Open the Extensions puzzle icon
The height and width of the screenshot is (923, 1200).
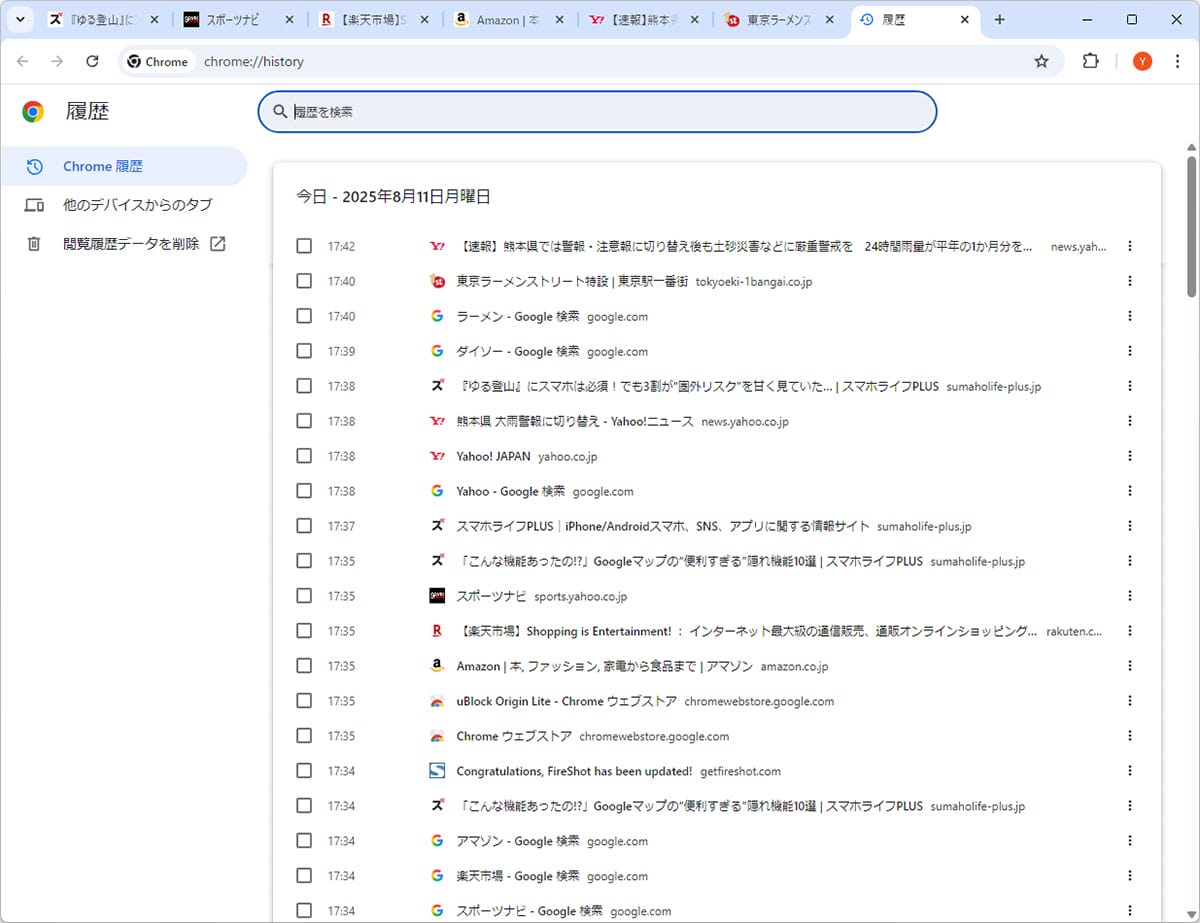click(1091, 61)
